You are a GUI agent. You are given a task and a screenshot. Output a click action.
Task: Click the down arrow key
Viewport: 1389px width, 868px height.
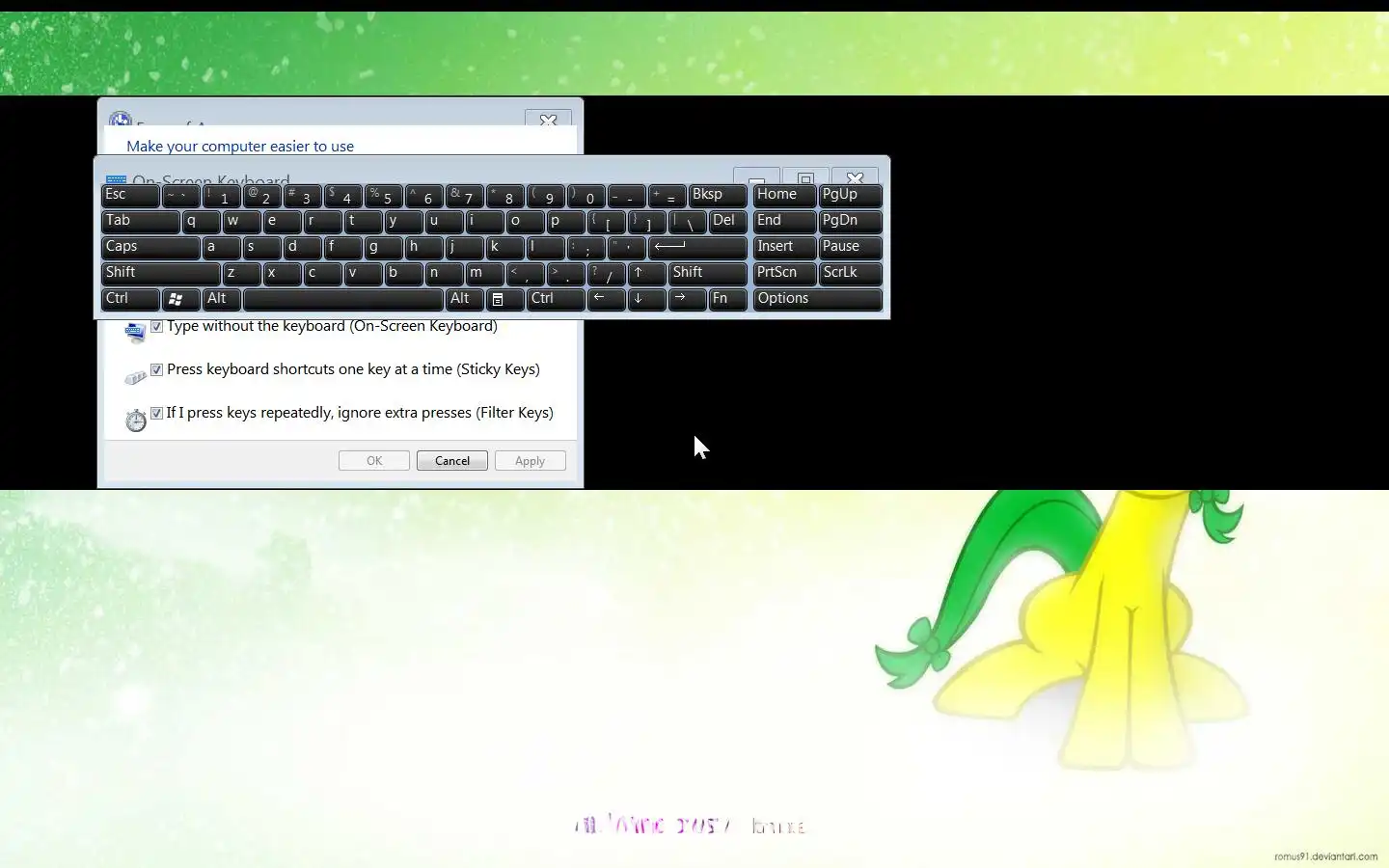(647, 300)
